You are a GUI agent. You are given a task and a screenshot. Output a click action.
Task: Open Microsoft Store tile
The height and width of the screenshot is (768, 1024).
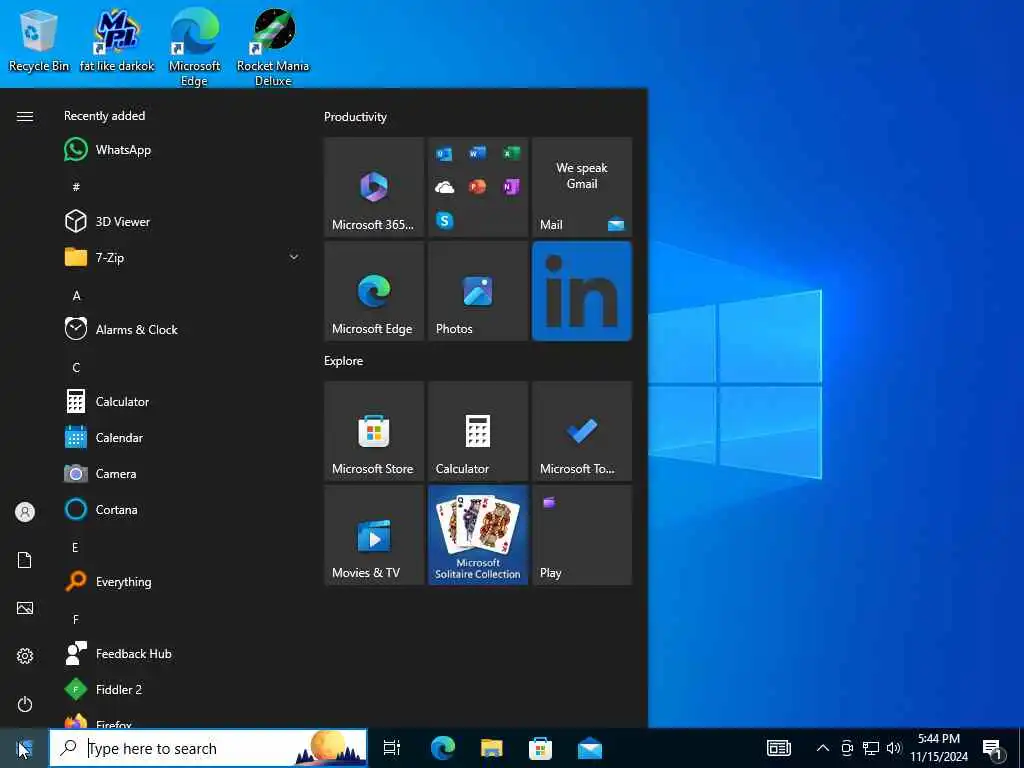[374, 431]
